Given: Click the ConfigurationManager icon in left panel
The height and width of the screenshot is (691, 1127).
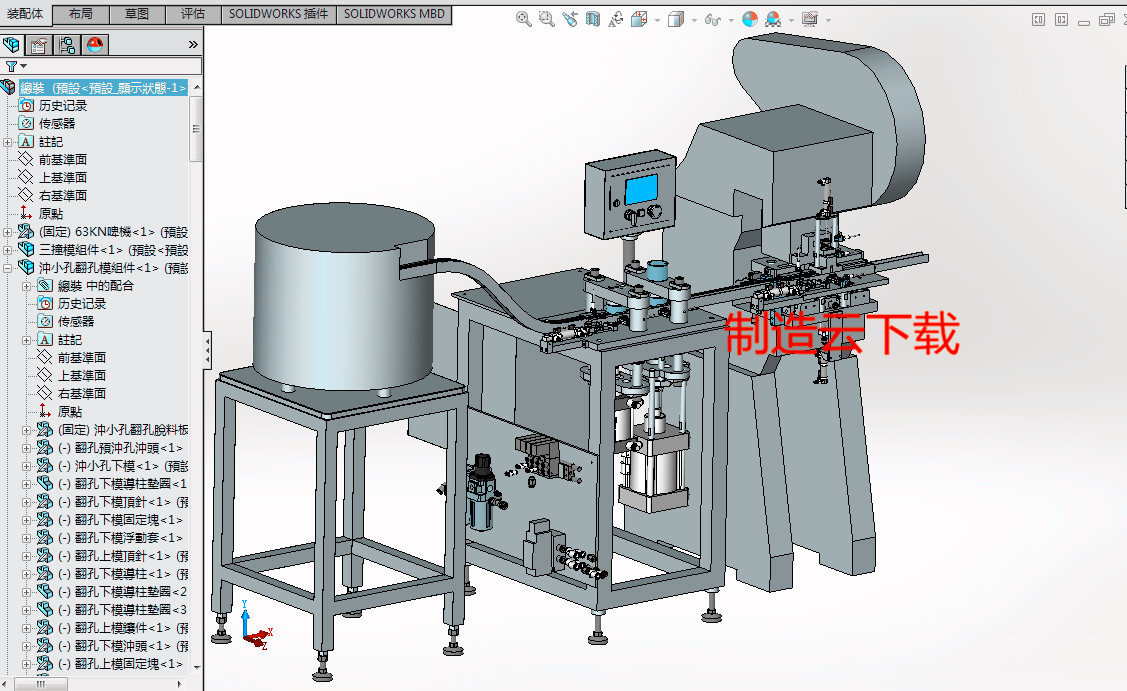Looking at the screenshot, I should click(67, 44).
